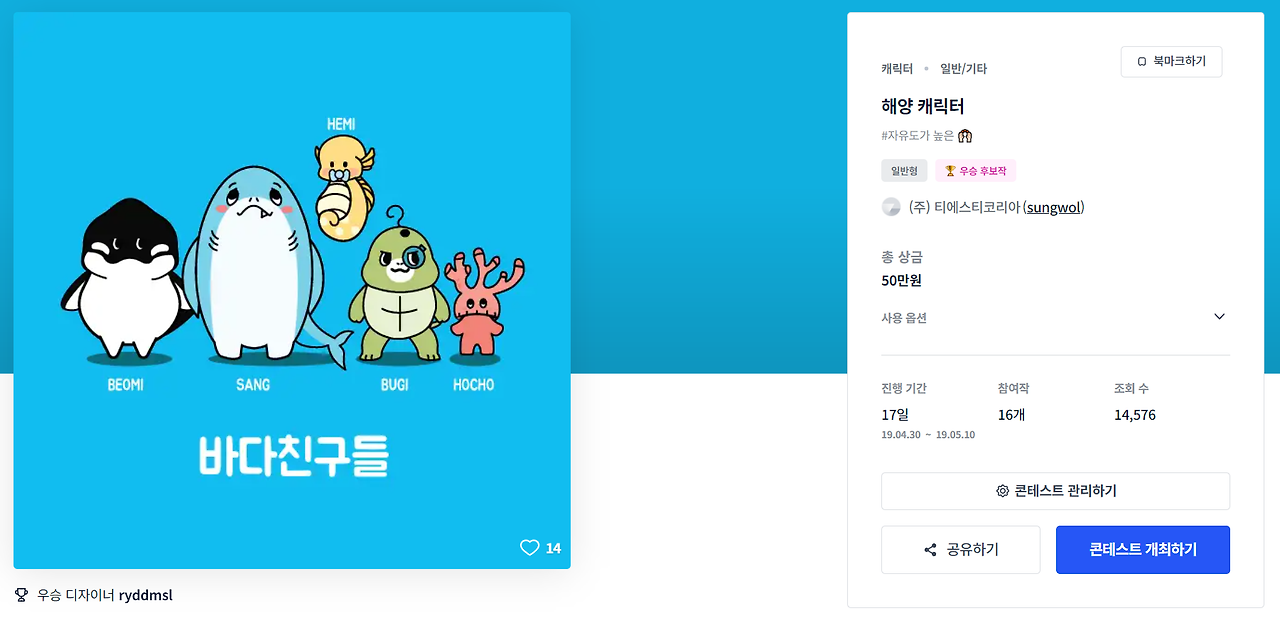Click the gear icon in 콘테스트 관리하기
Viewport: 1280px width, 618px height.
1002,491
